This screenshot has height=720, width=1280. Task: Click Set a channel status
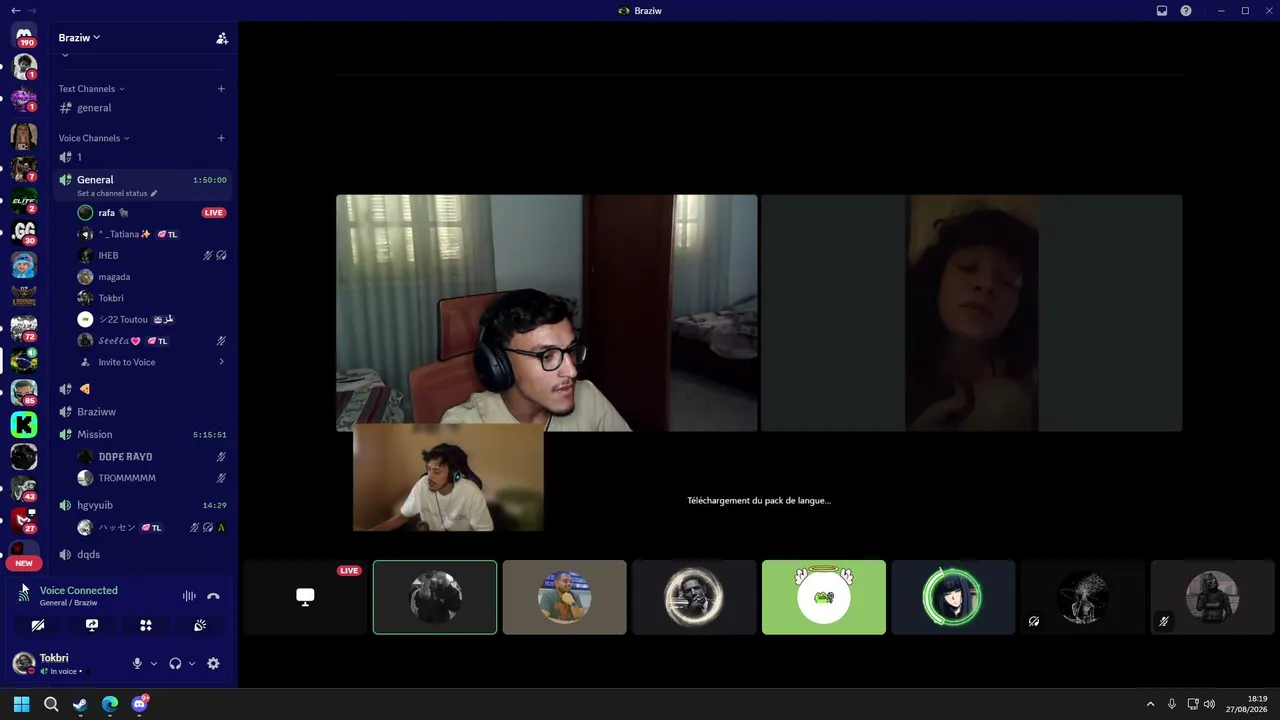pyautogui.click(x=112, y=193)
